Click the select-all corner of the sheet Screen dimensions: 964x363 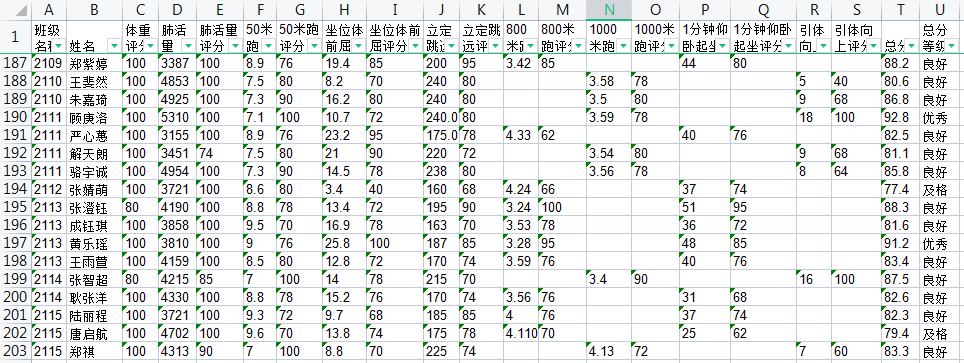coord(15,9)
